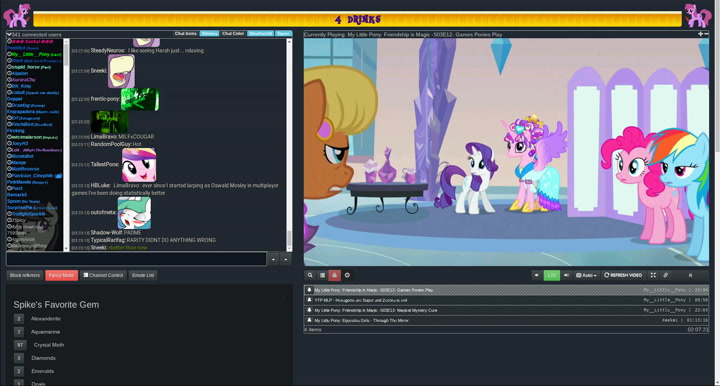
Task: Click the SteadyNeuros chat username
Action: pyautogui.click(x=107, y=50)
